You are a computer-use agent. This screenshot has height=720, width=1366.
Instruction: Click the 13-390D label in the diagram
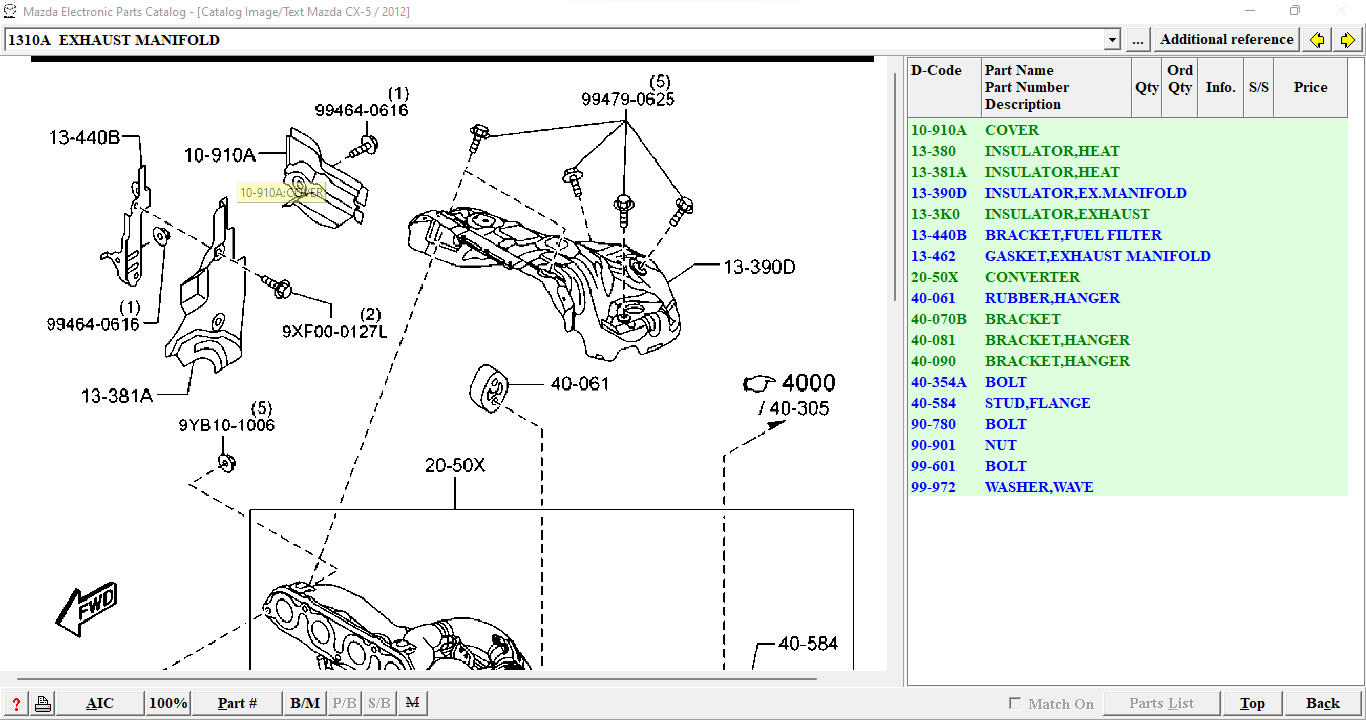(x=759, y=267)
